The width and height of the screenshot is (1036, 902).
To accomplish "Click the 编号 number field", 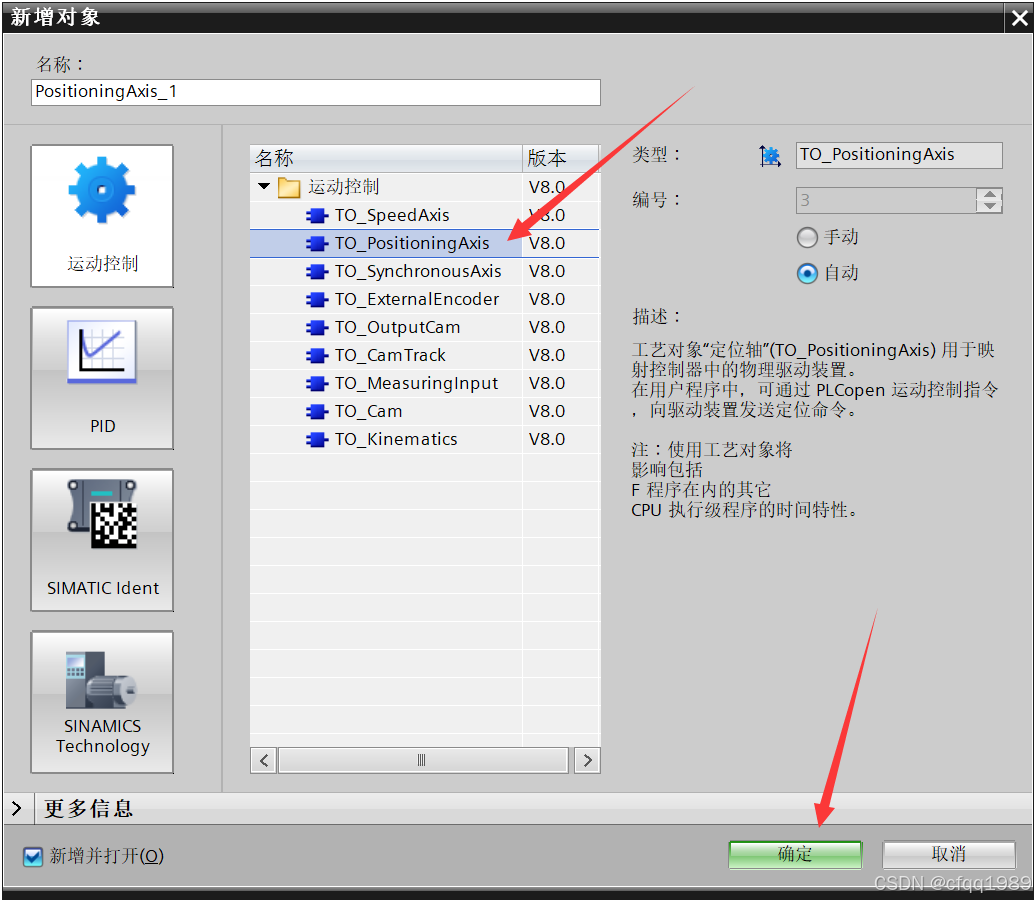I will point(885,200).
